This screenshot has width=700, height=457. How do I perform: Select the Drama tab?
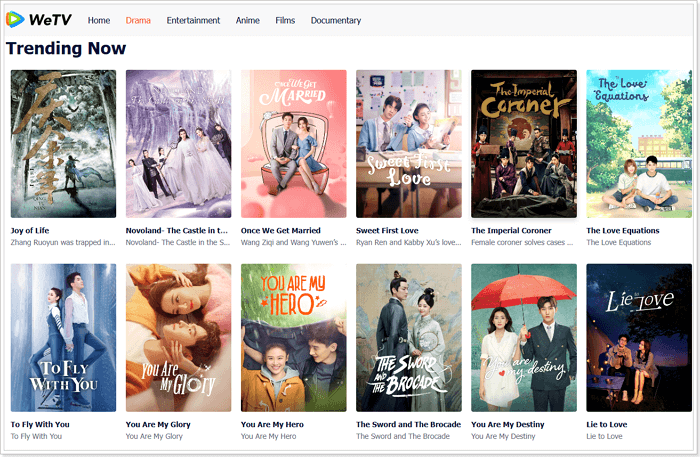click(138, 20)
